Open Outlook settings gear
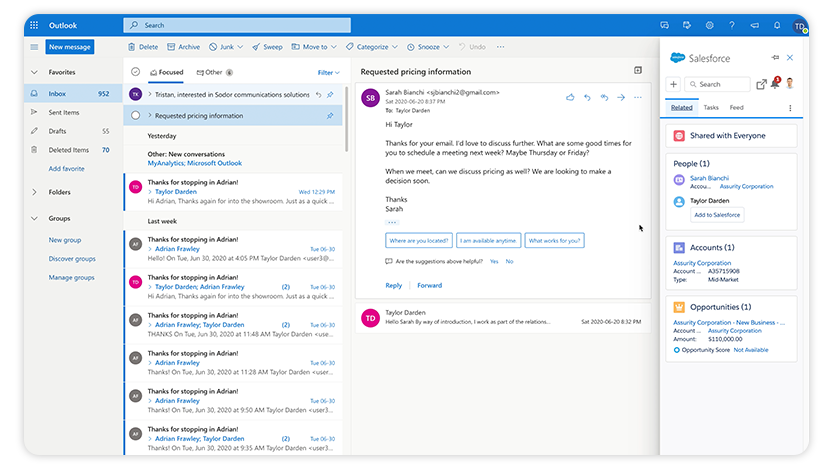Viewport: 832px width, 468px height. (709, 25)
